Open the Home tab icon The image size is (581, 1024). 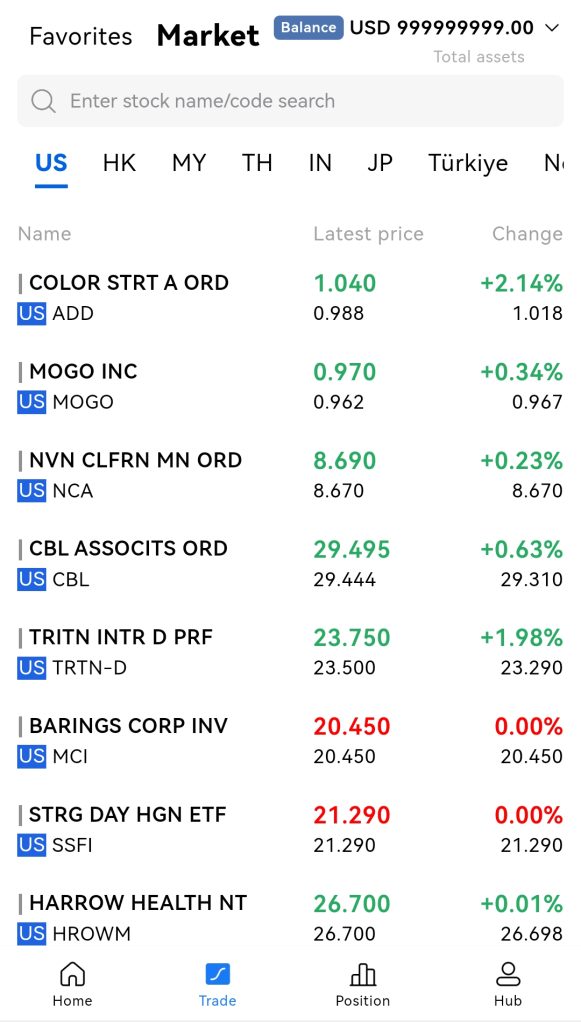tap(72, 974)
